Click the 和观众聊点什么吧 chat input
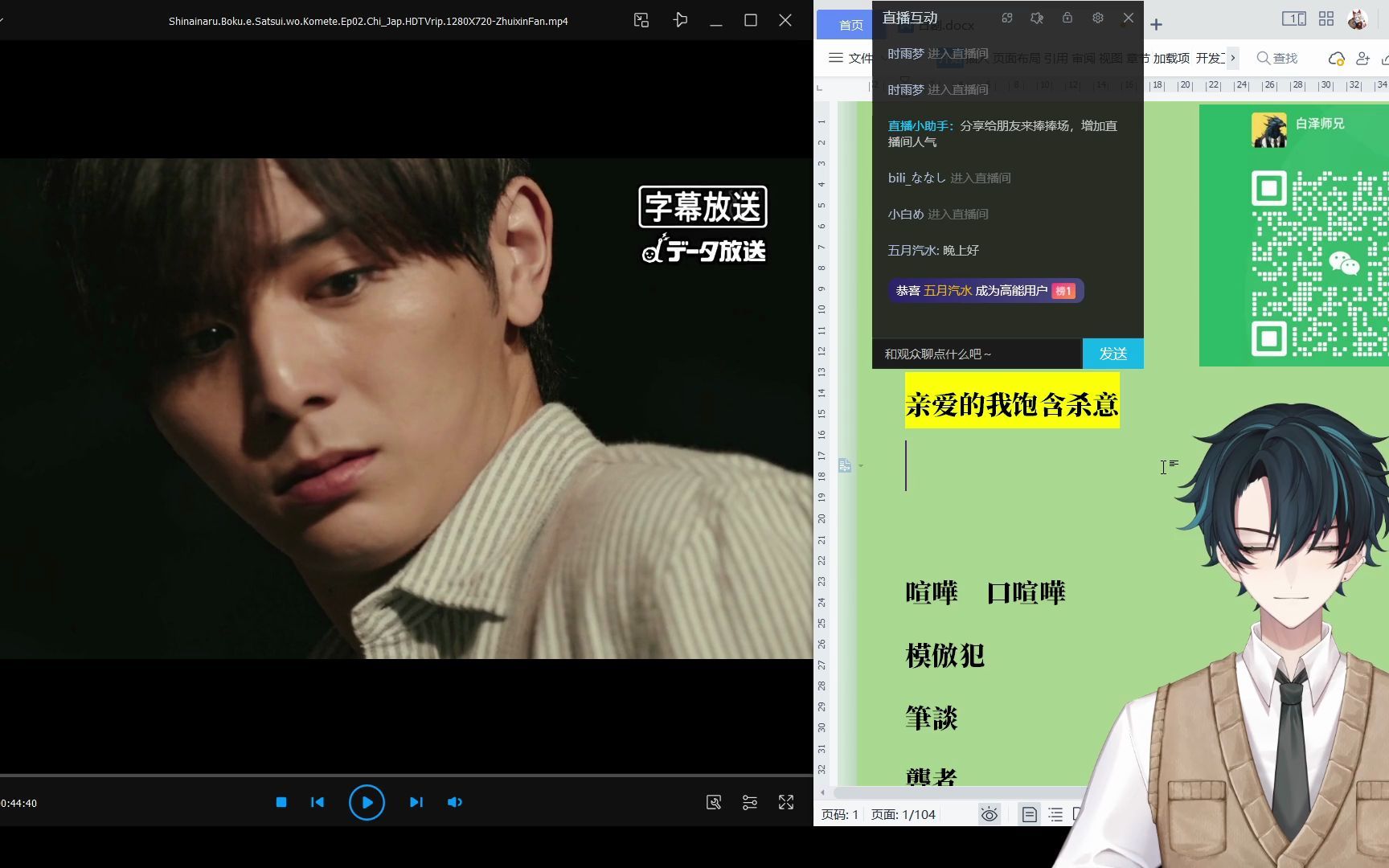Image resolution: width=1389 pixels, height=868 pixels. coord(977,354)
